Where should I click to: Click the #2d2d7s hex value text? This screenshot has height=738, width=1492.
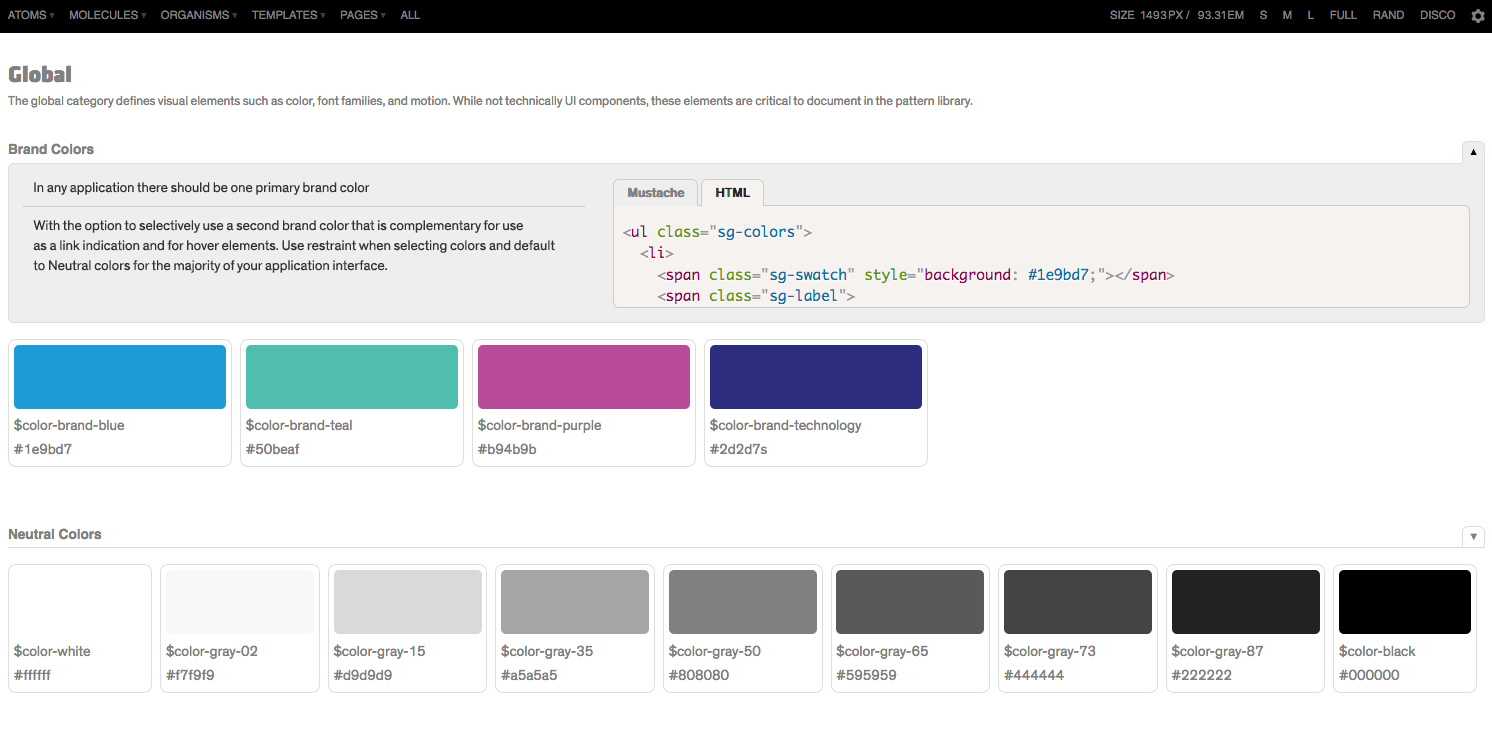(x=739, y=449)
